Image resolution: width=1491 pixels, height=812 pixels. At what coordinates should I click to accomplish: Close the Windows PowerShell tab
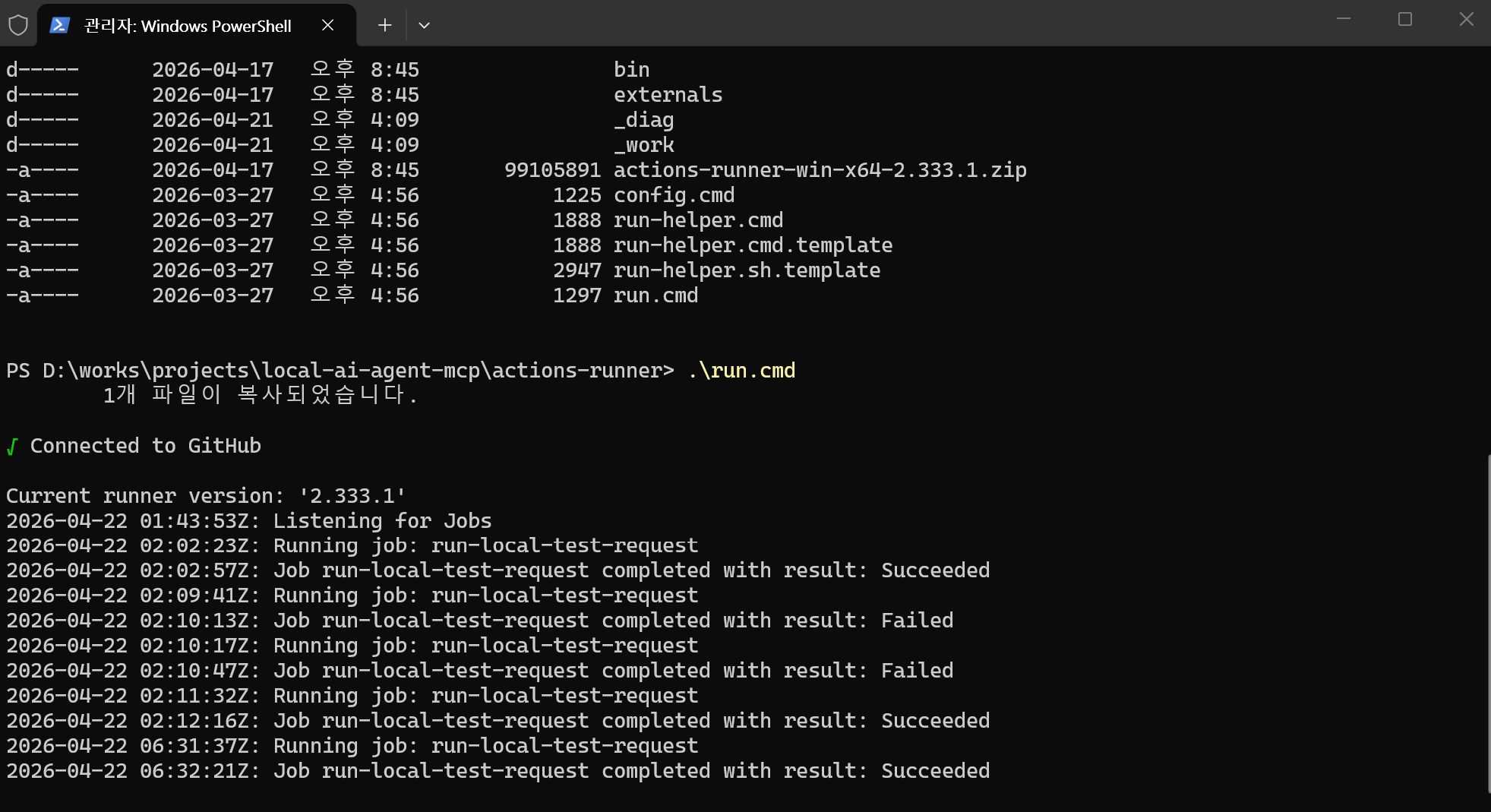click(328, 25)
